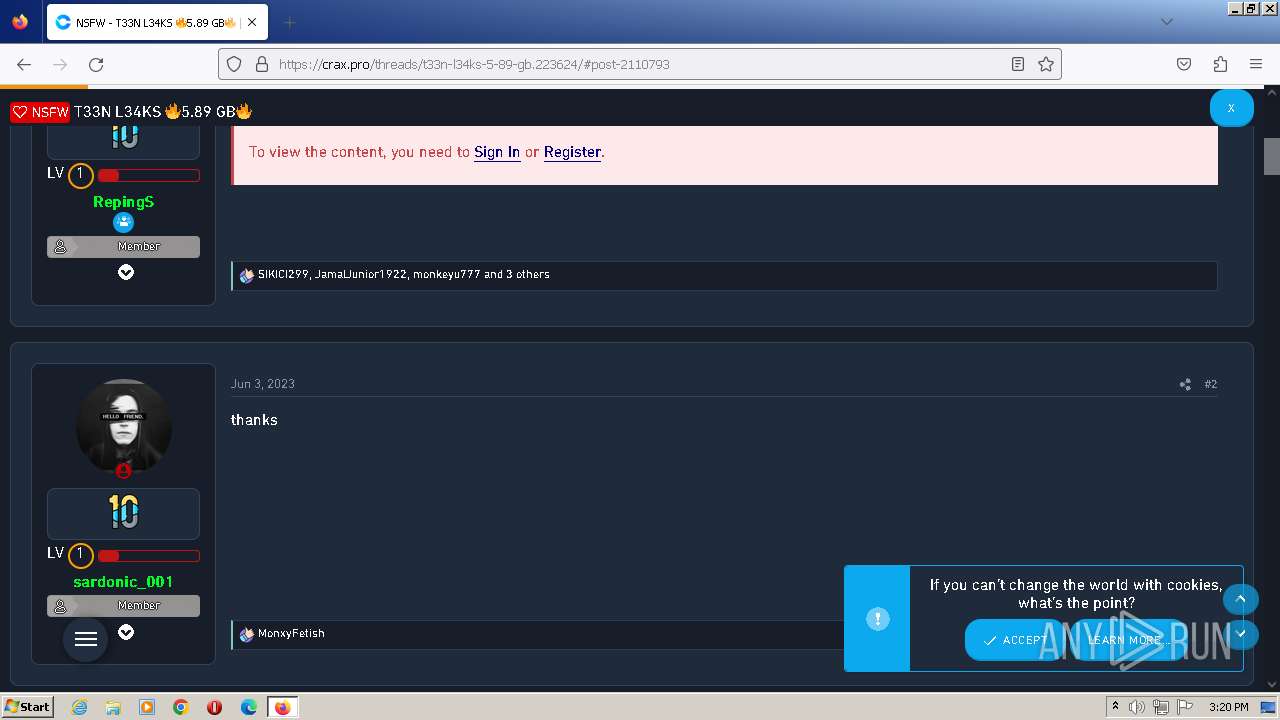
Task: Share post #2 with share icon
Action: [x=1185, y=384]
